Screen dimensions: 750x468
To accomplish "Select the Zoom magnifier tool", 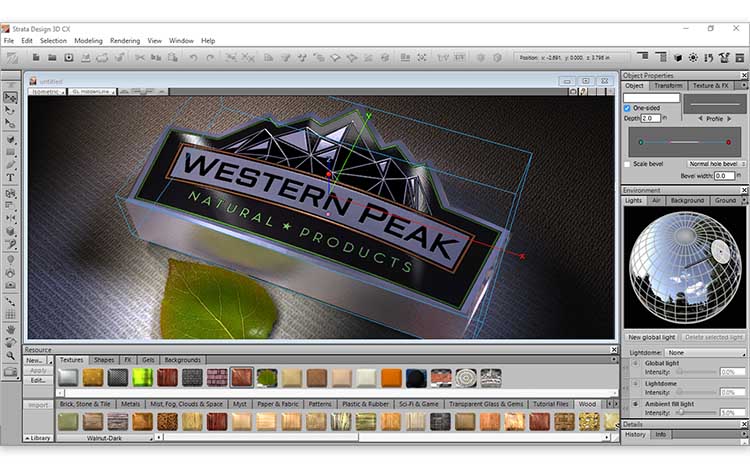I will (10, 356).
